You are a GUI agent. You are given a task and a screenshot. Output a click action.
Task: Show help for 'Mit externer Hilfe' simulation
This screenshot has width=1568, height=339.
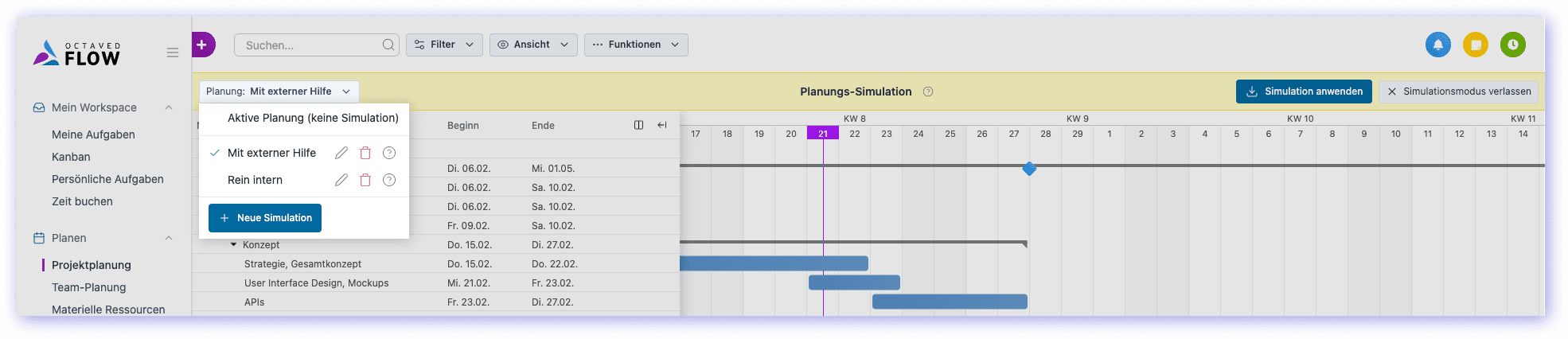pos(389,153)
